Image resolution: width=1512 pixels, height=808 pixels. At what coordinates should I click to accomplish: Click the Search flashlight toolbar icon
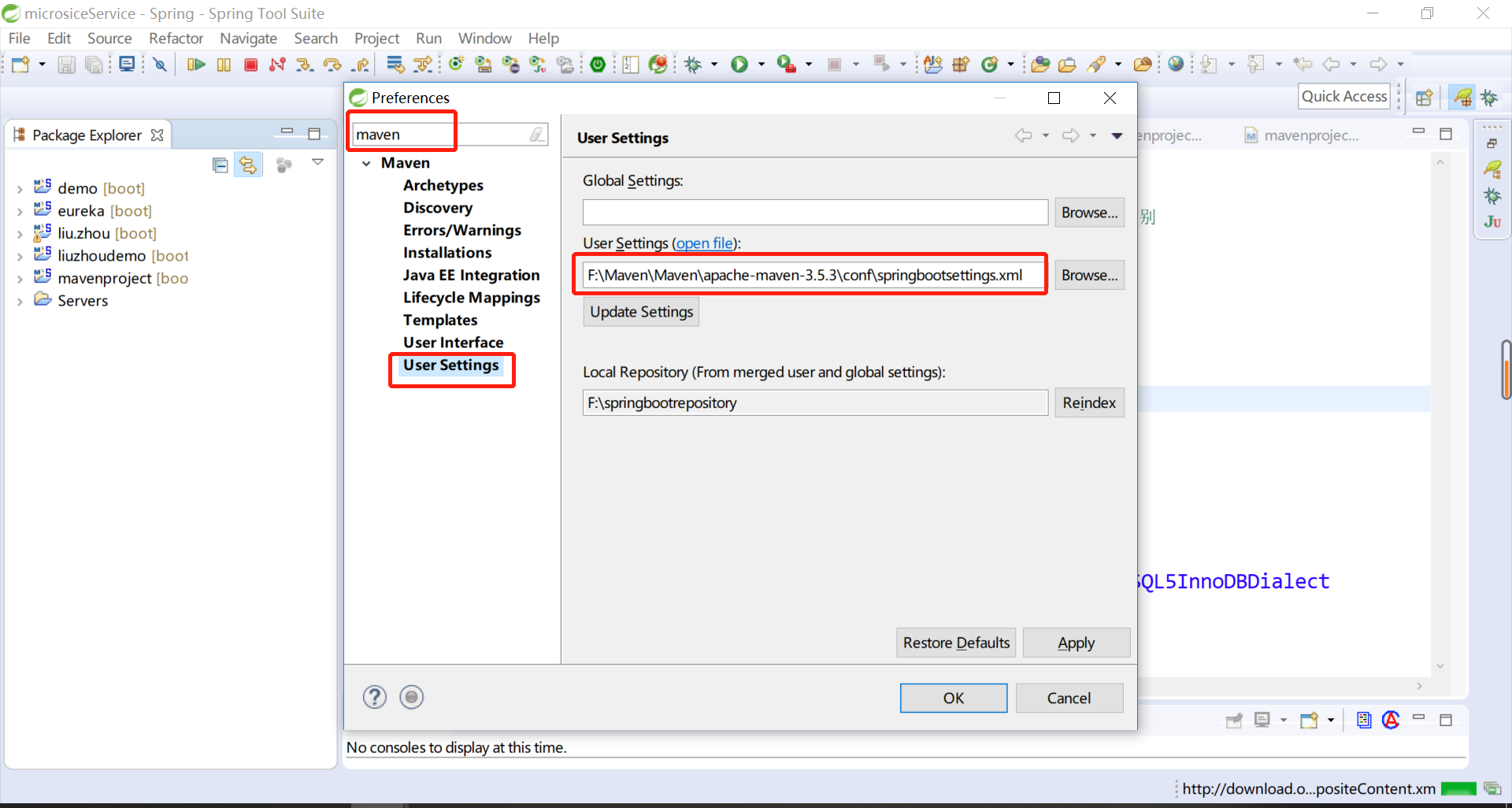(x=1095, y=65)
